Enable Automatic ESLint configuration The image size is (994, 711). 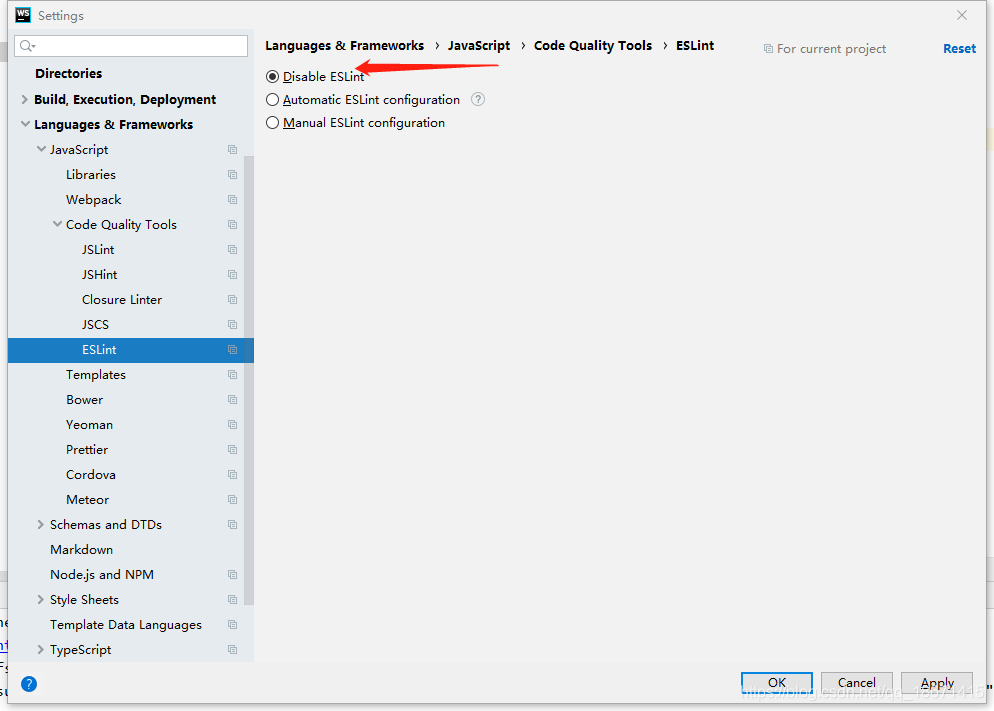click(x=272, y=99)
